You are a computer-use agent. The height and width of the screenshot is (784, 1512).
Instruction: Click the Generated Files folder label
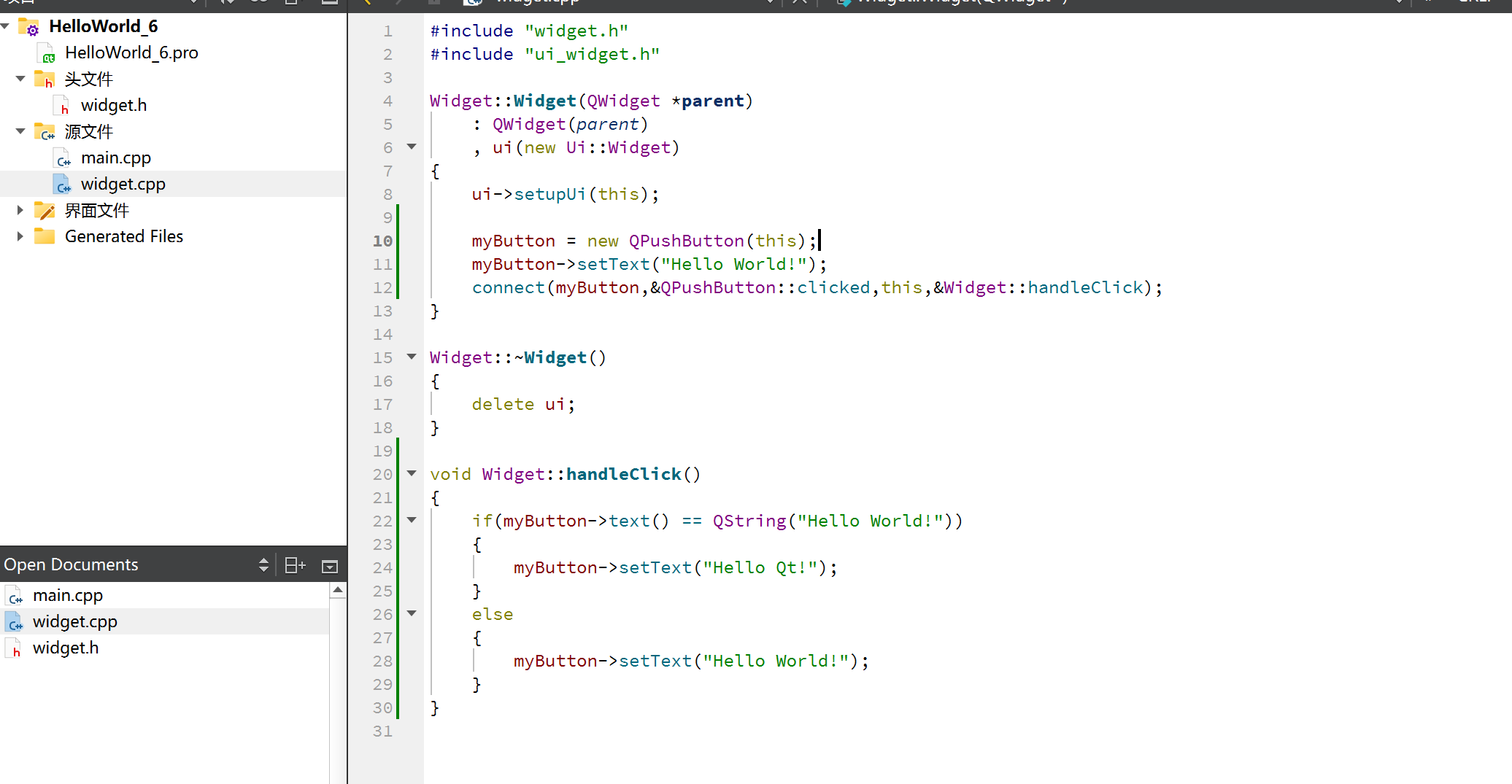(x=124, y=236)
